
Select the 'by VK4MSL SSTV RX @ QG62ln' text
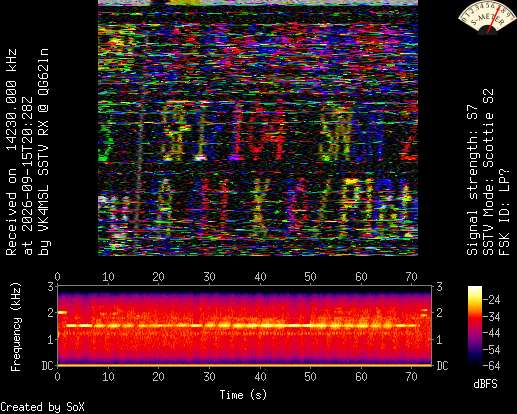pyautogui.click(x=44, y=152)
